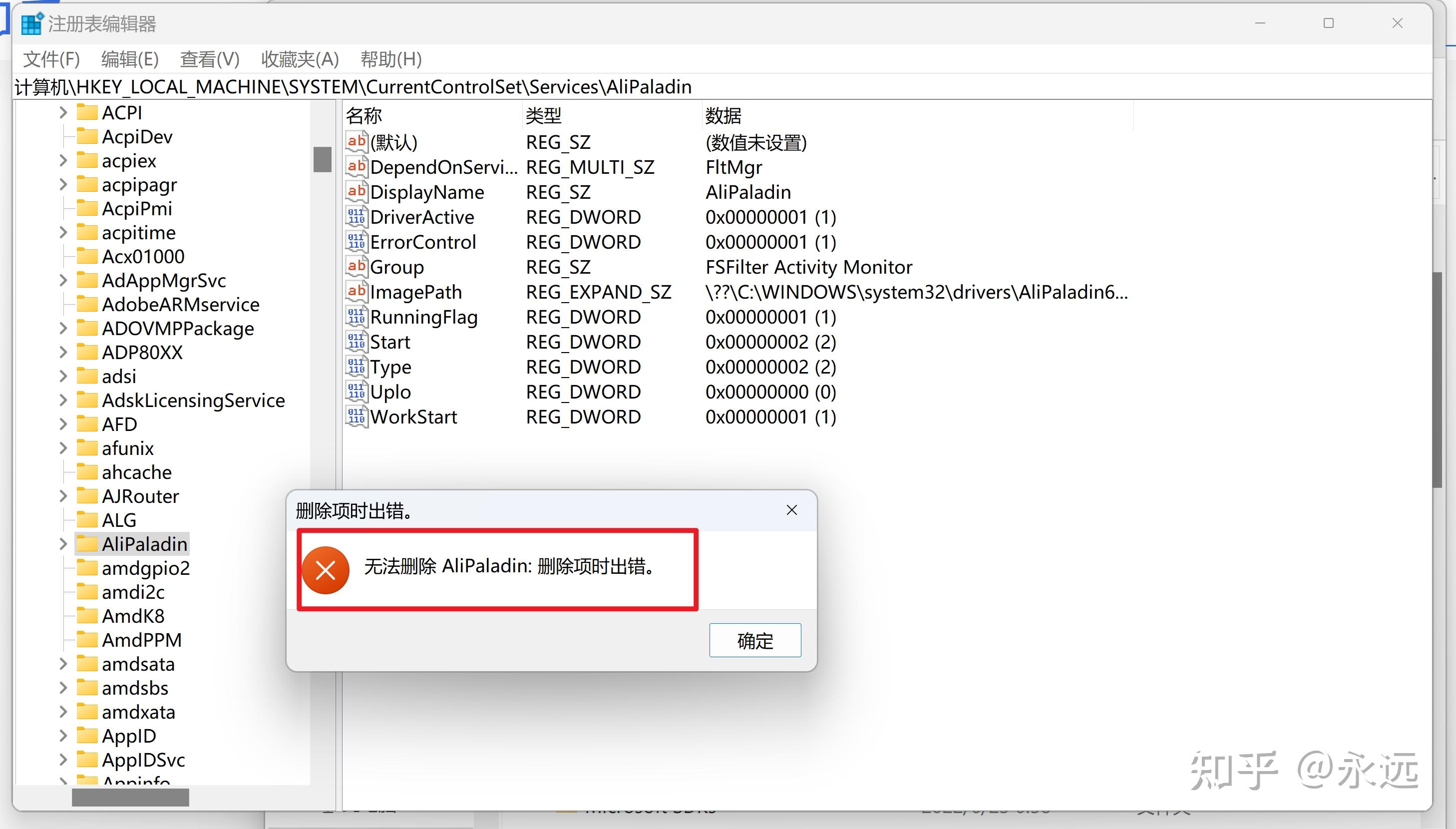Screen dimensions: 1456x829
Task: Expand the ACPI tree node
Action: tap(63, 112)
